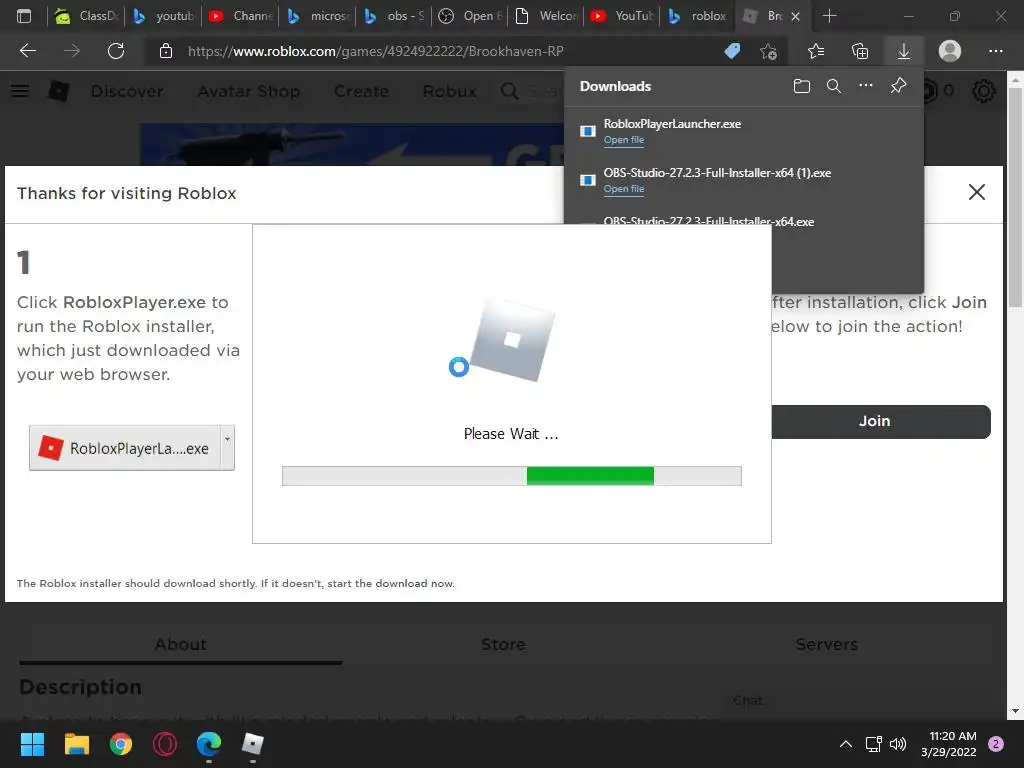The width and height of the screenshot is (1024, 768).
Task: Expand RobloxPlayerLauncher.exe download chip dropdown
Action: point(227,447)
